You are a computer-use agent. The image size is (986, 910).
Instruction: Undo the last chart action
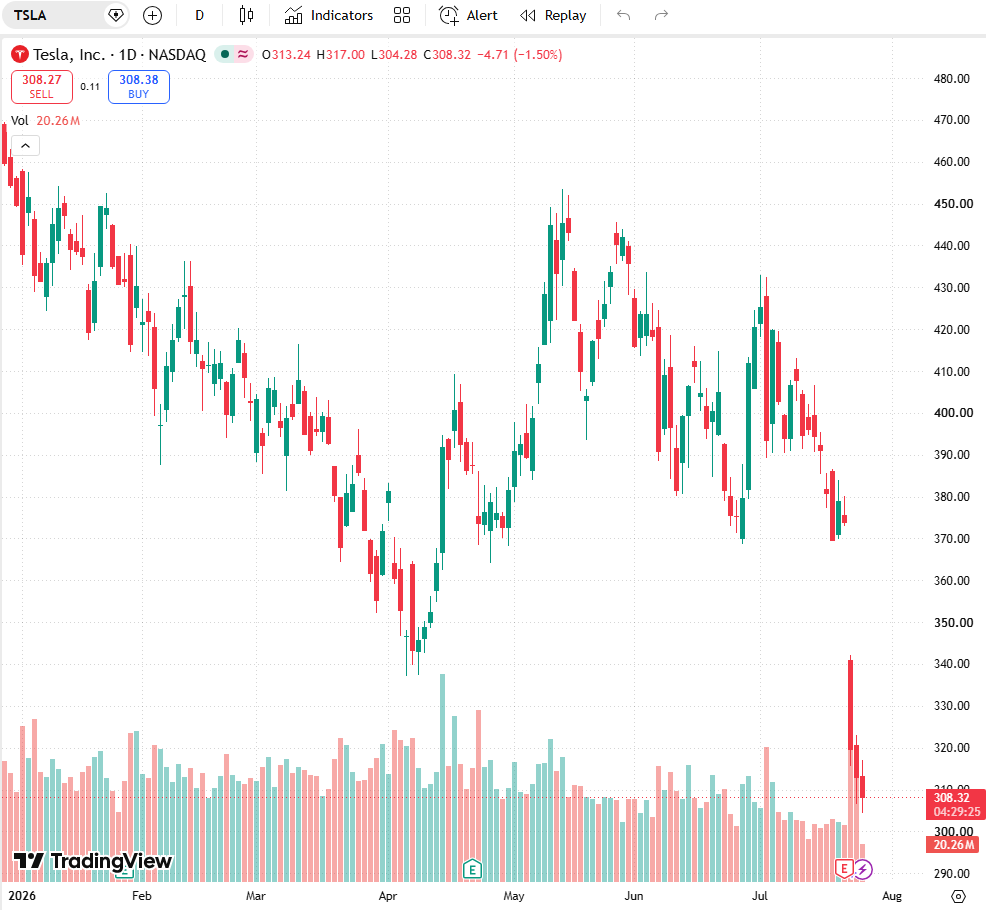pyautogui.click(x=623, y=15)
